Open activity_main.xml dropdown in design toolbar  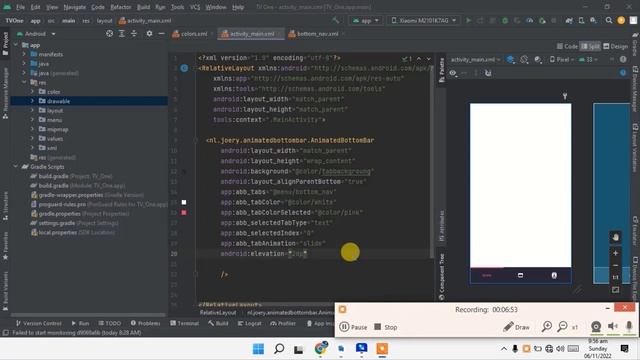coord(476,60)
